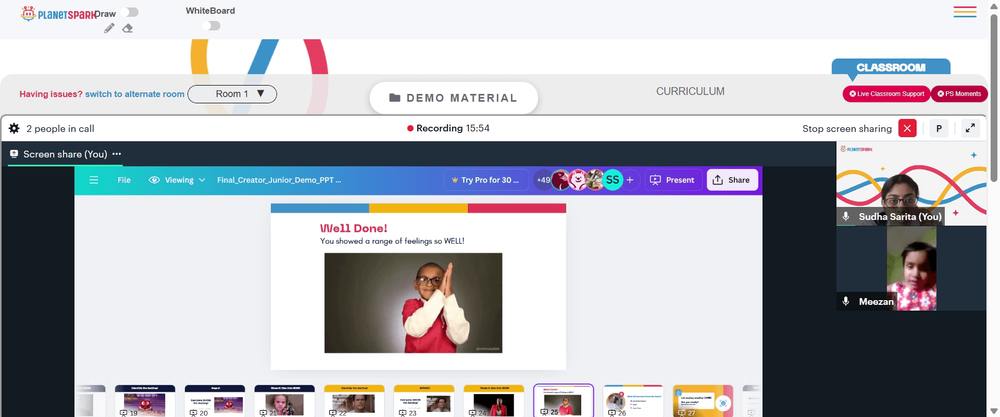Click Try Pro for 30 button
Viewport: 1000px width, 417px height.
(486, 180)
